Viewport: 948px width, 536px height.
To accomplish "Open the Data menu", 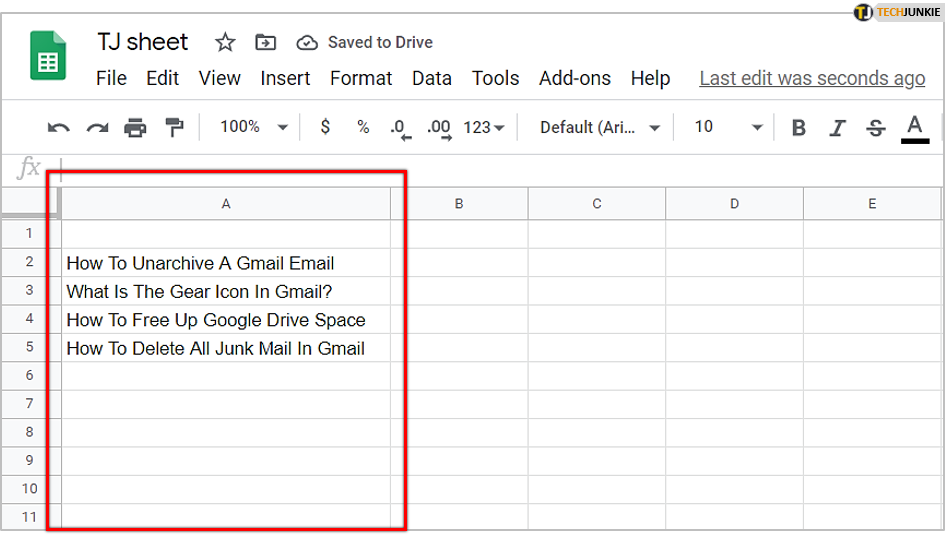I will pyautogui.click(x=432, y=79).
